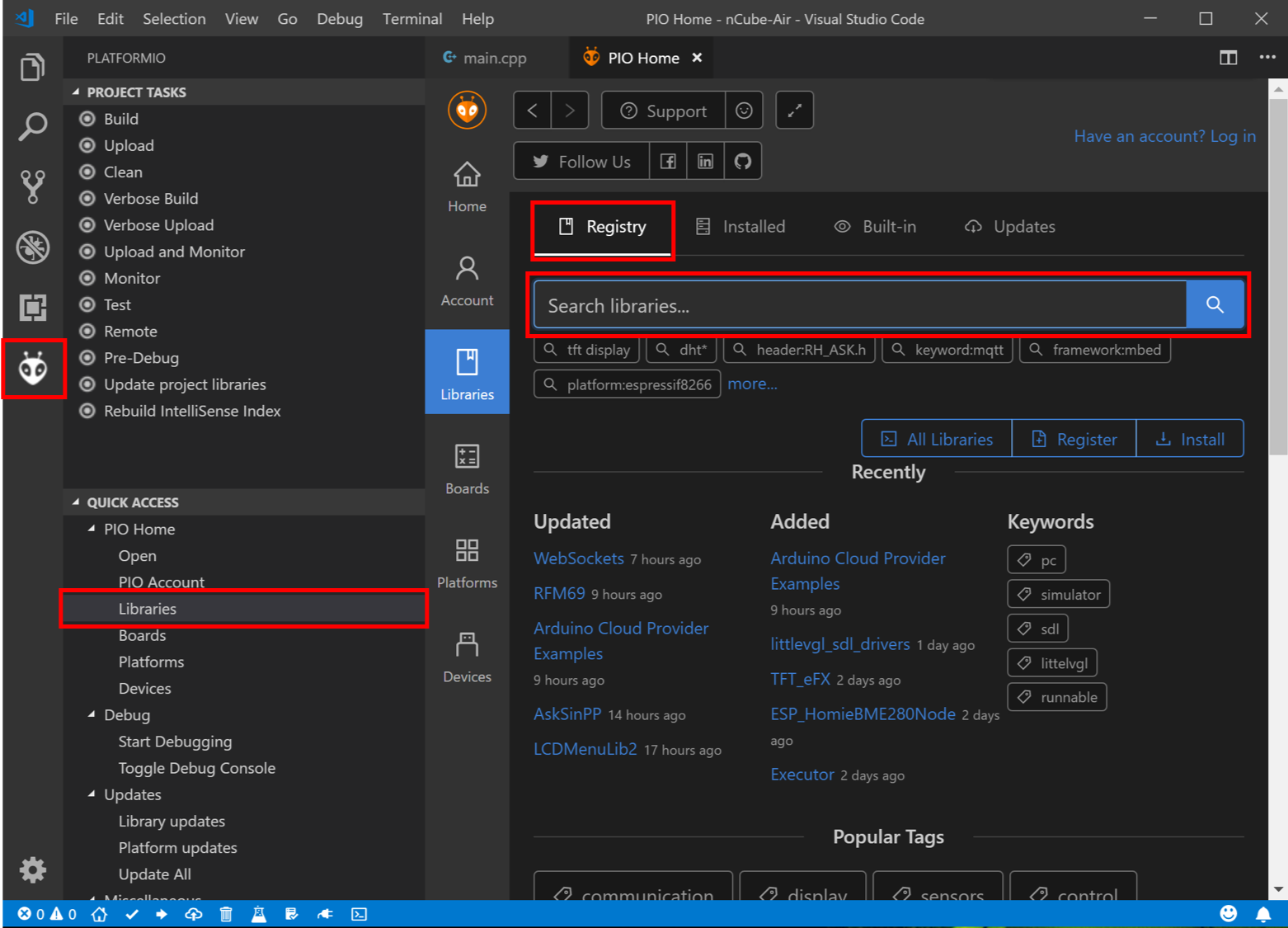Switch to the Updates tab

point(1010,227)
